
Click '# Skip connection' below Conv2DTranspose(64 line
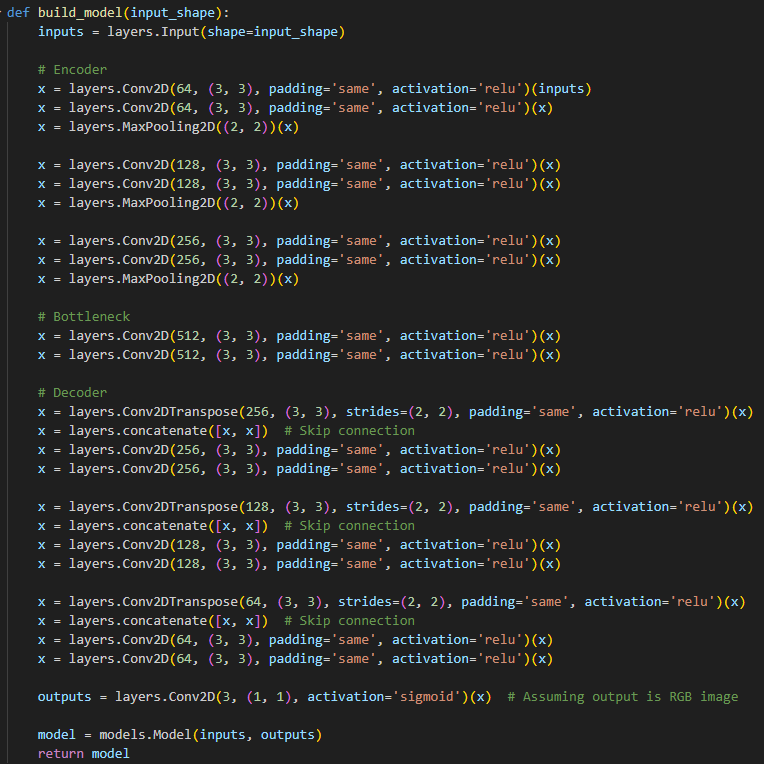[x=349, y=621]
